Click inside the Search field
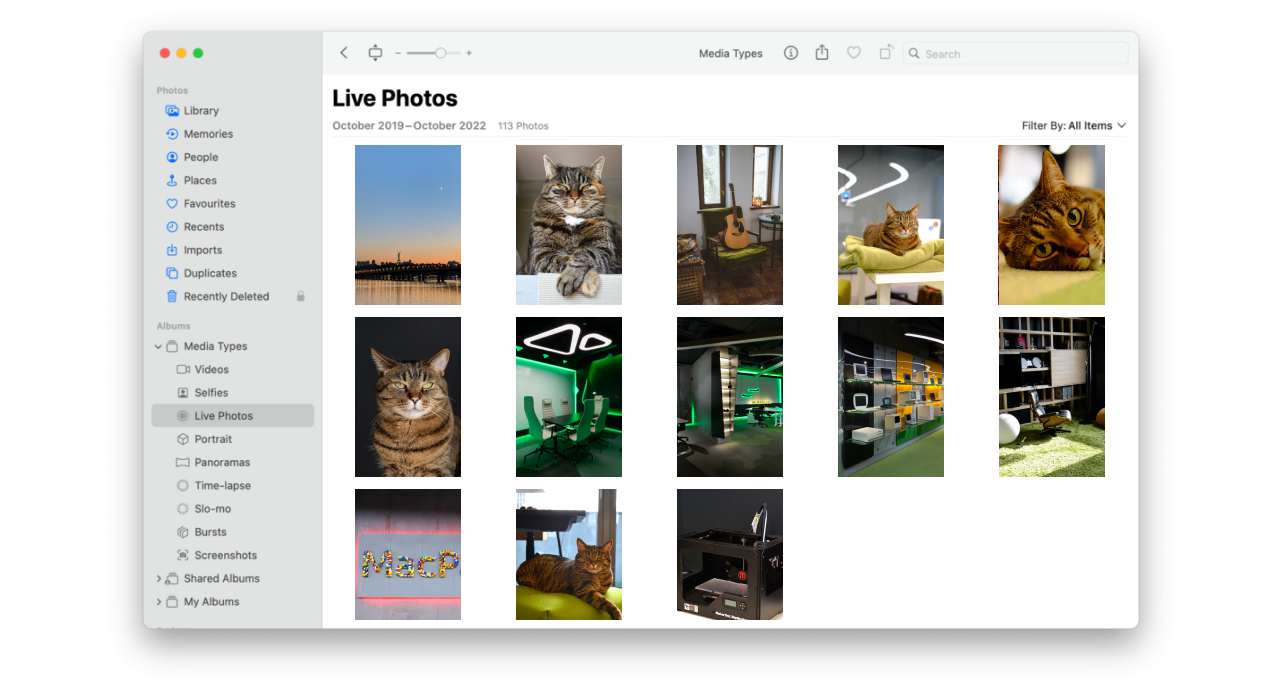The image size is (1280, 690). click(x=1016, y=54)
